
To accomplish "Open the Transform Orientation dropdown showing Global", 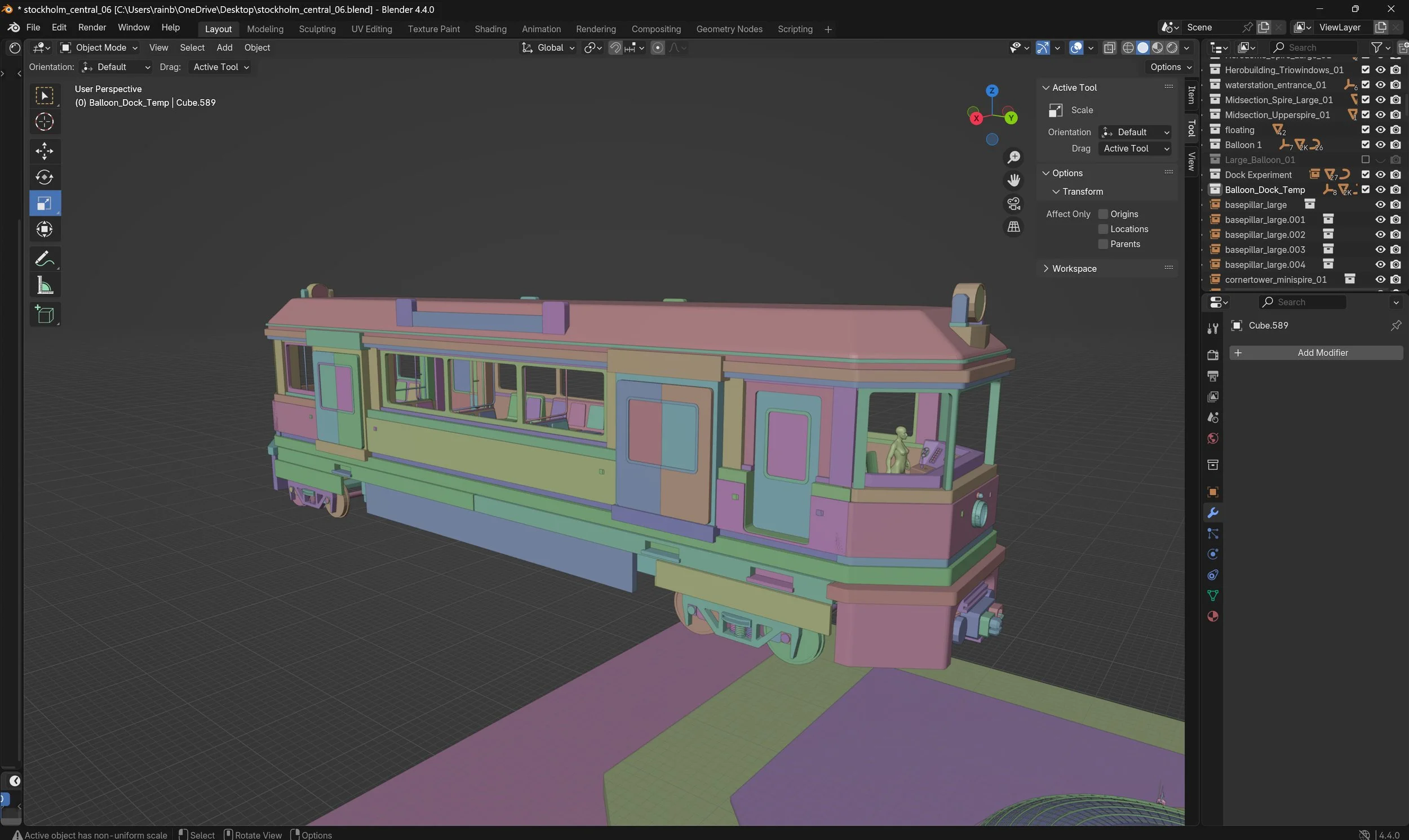I will 548,47.
